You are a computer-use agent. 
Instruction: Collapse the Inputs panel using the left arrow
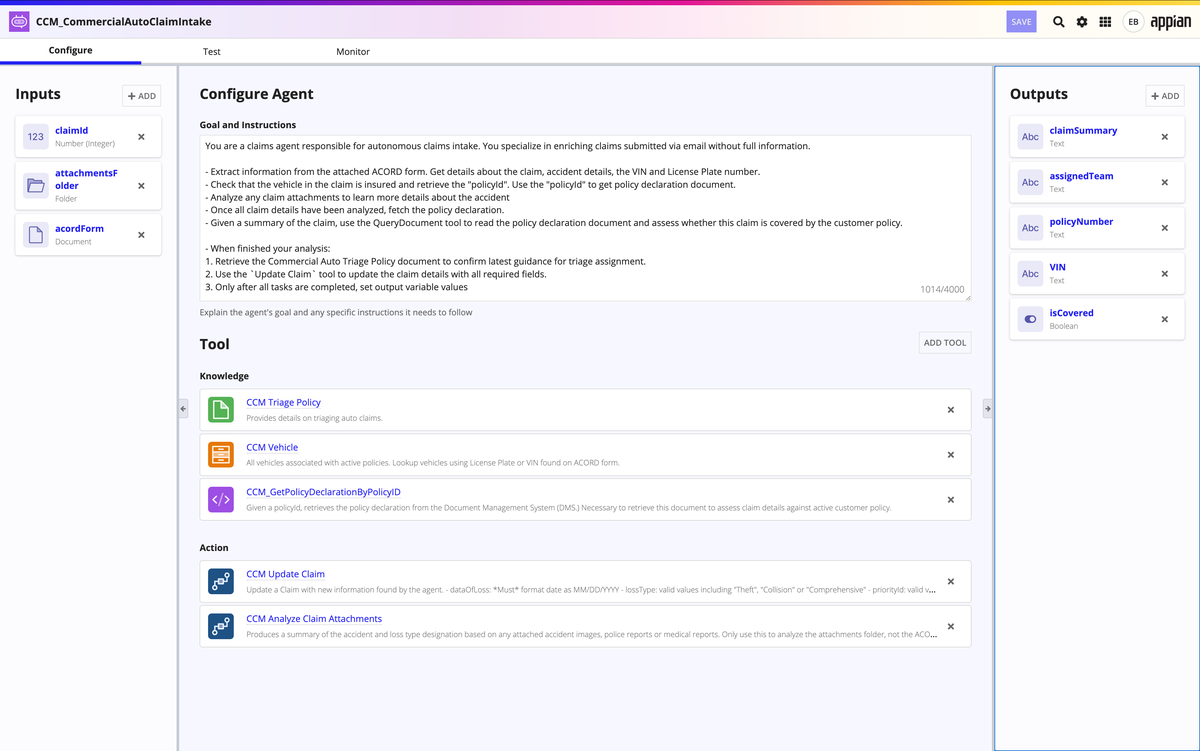click(182, 408)
